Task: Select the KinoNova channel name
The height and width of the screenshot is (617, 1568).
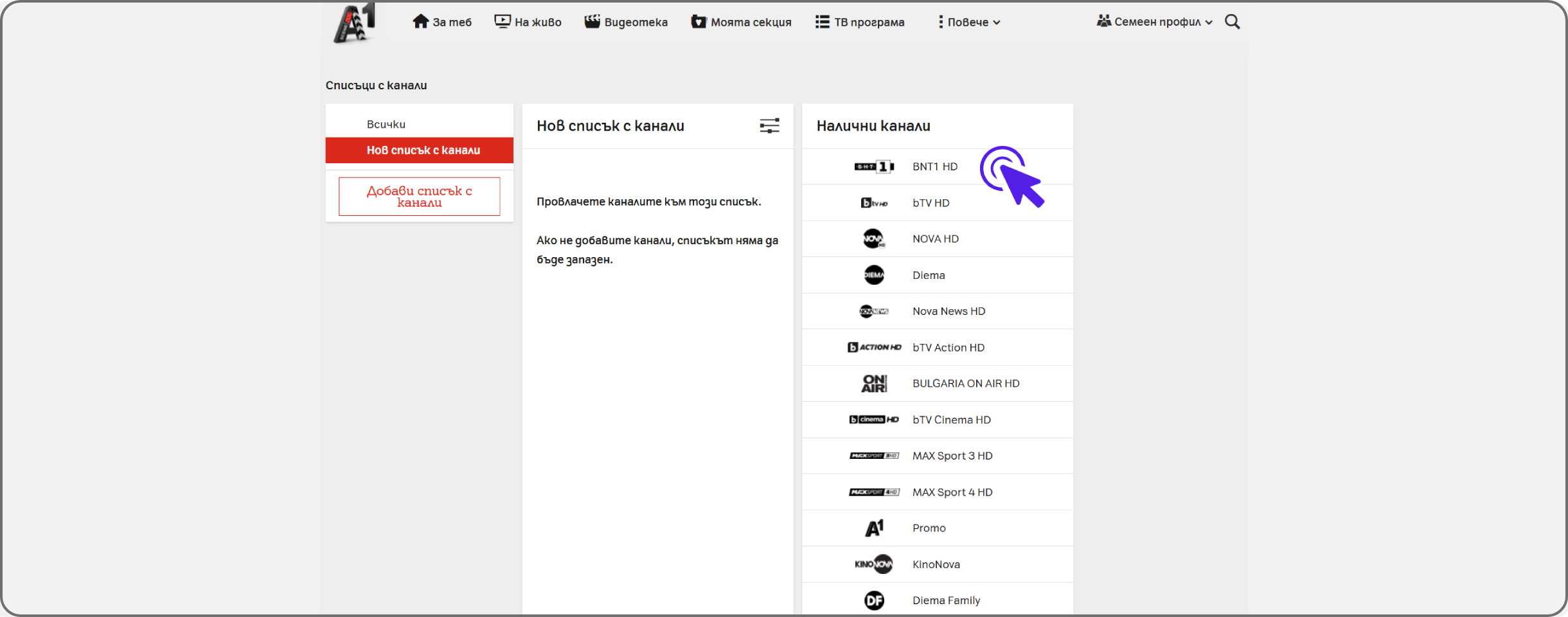Action: 936,564
